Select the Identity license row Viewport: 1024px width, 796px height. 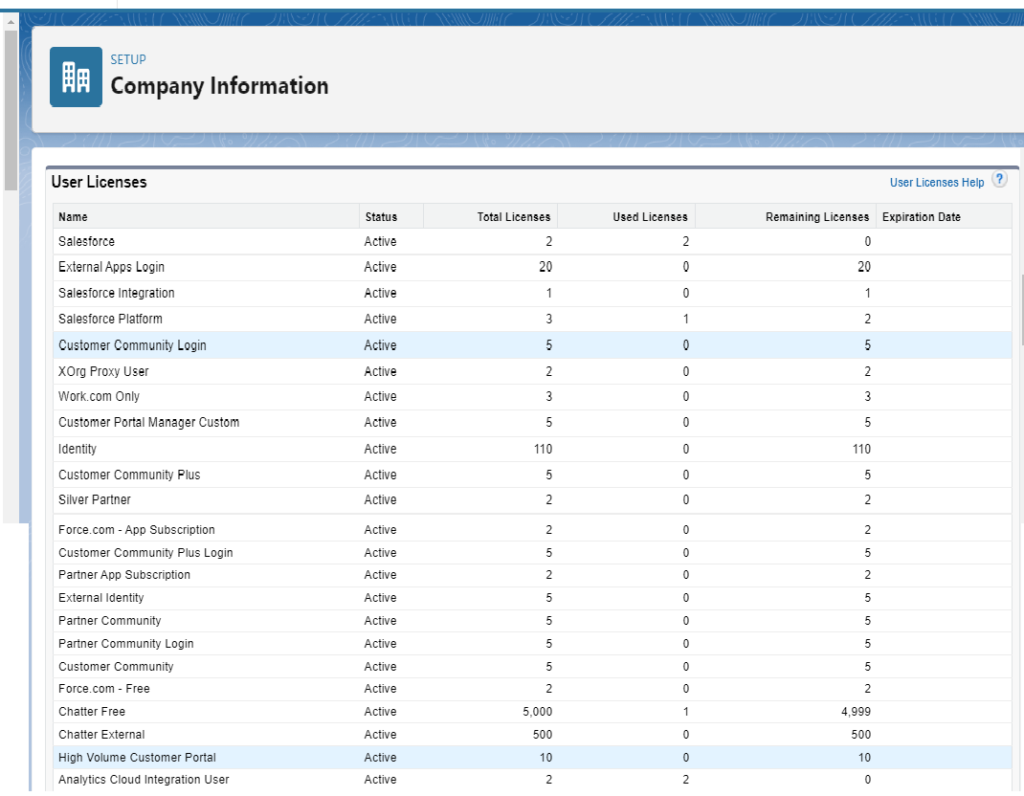point(77,448)
